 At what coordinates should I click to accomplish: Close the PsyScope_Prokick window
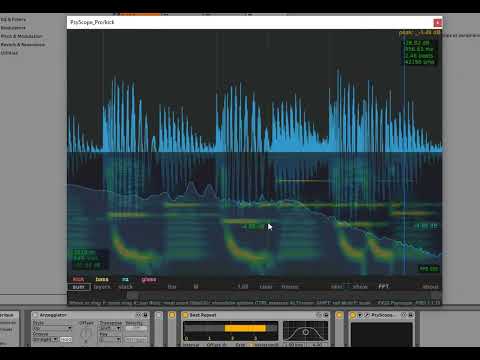pyautogui.click(x=438, y=23)
